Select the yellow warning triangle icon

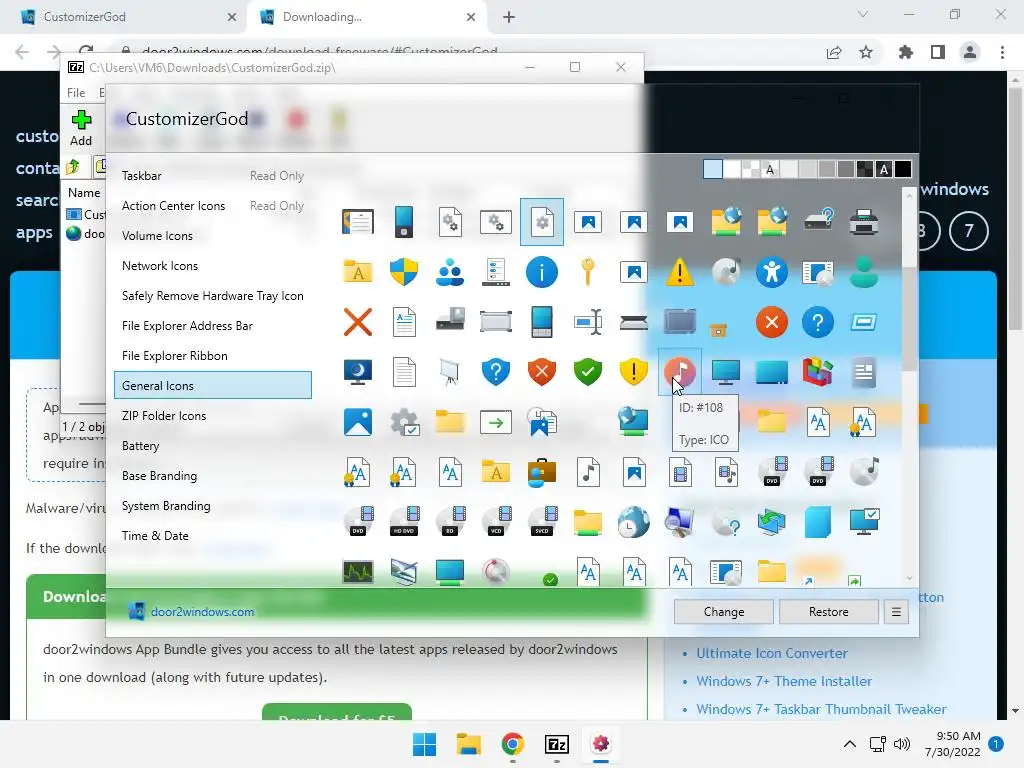[679, 272]
